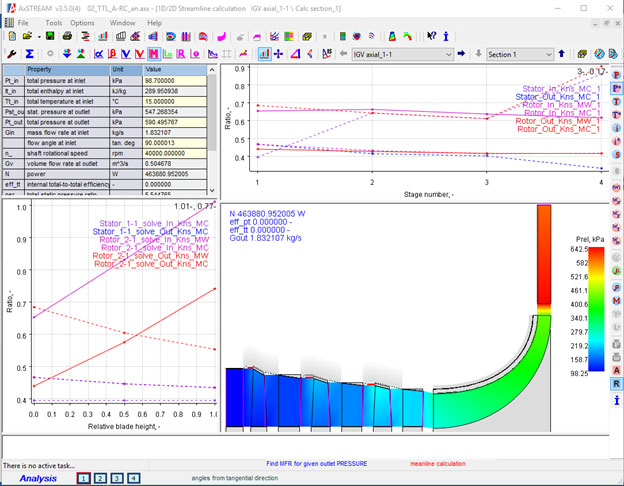Select the power value 463880.952005
The width and height of the screenshot is (624, 486).
[175, 174]
